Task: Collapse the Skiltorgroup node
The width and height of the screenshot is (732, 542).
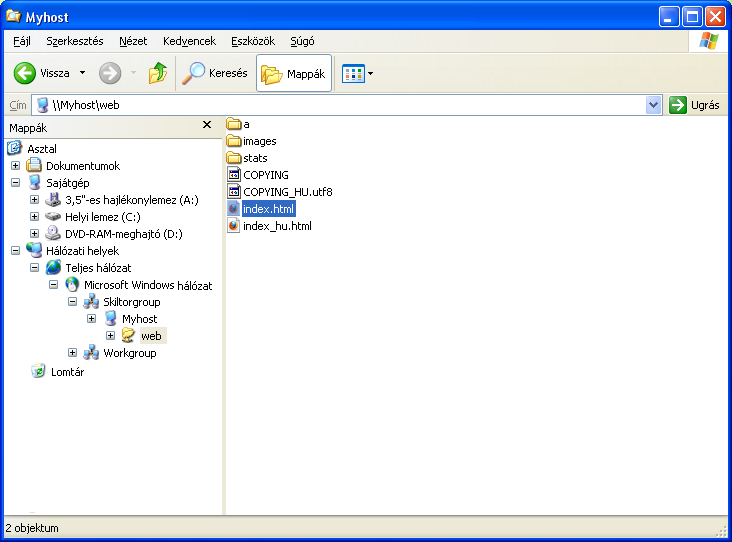Action: (72, 302)
